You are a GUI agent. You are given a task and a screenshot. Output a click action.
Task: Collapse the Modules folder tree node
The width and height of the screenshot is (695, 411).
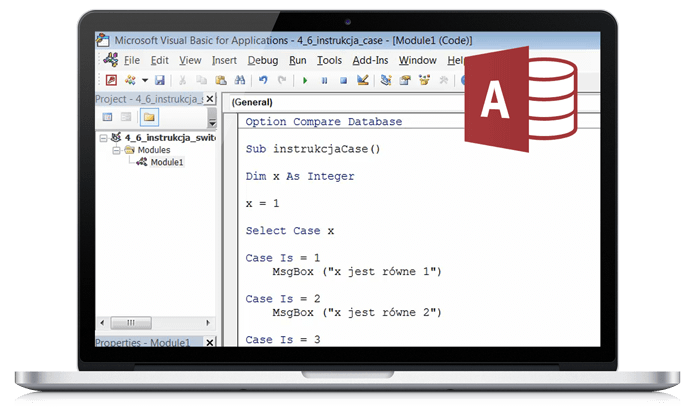tap(117, 150)
